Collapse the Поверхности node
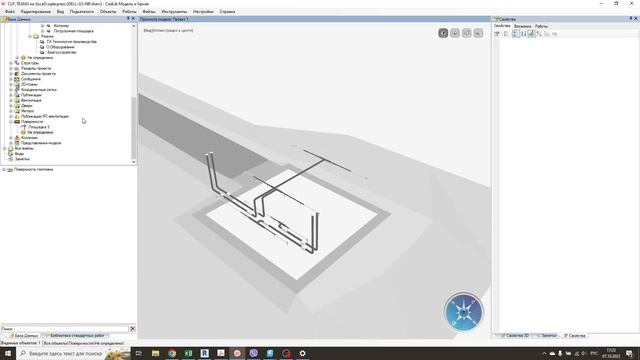 point(11,122)
